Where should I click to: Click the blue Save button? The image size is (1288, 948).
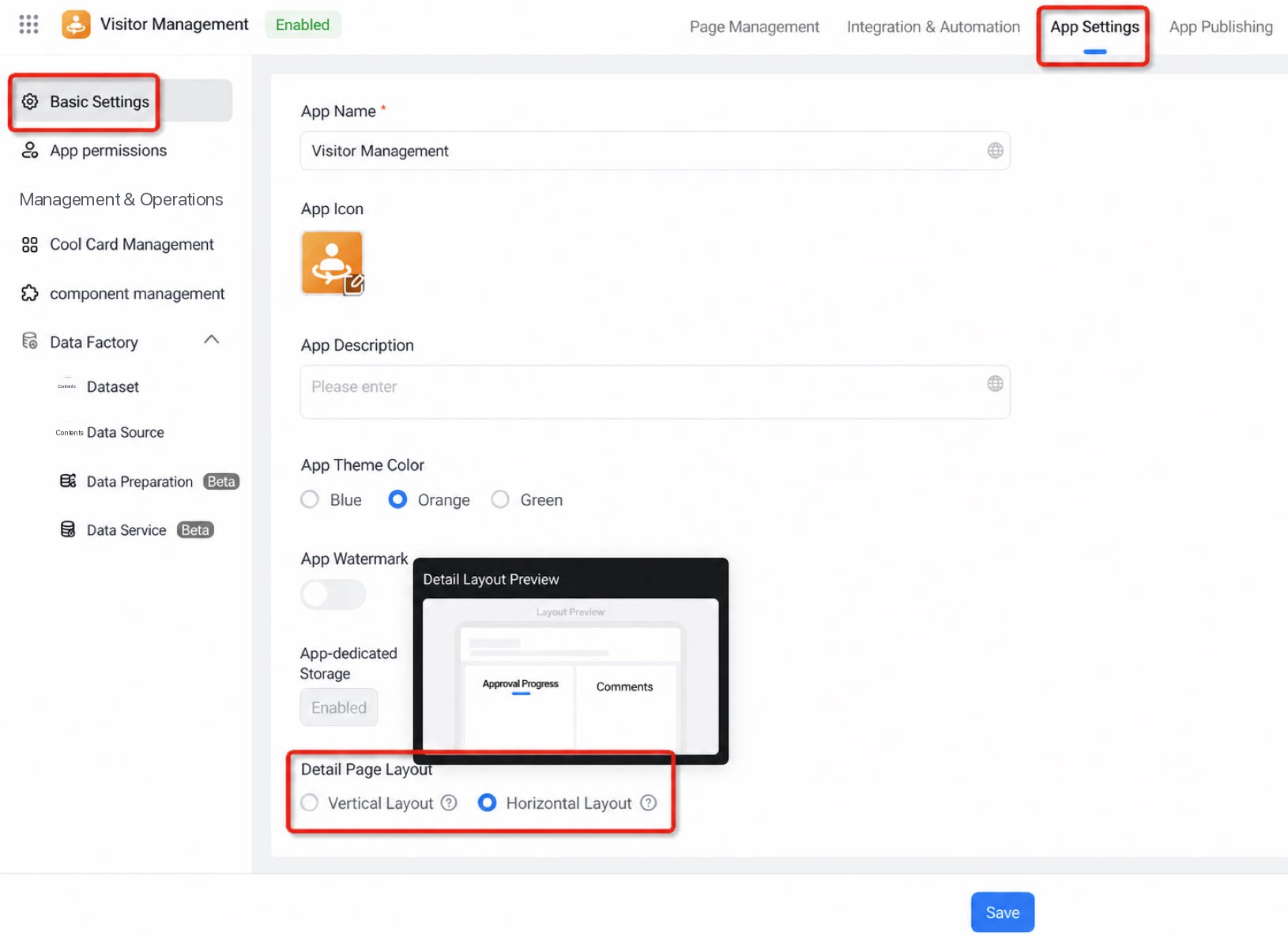coord(1002,912)
